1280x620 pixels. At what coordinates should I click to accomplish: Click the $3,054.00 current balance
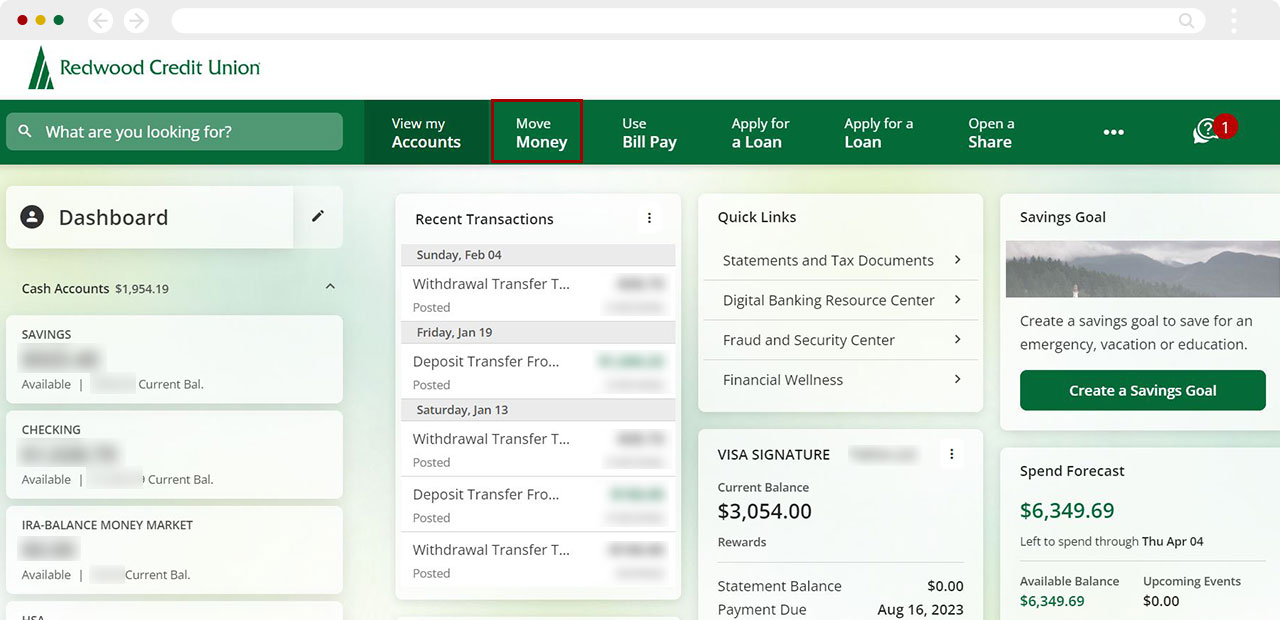[x=765, y=511]
